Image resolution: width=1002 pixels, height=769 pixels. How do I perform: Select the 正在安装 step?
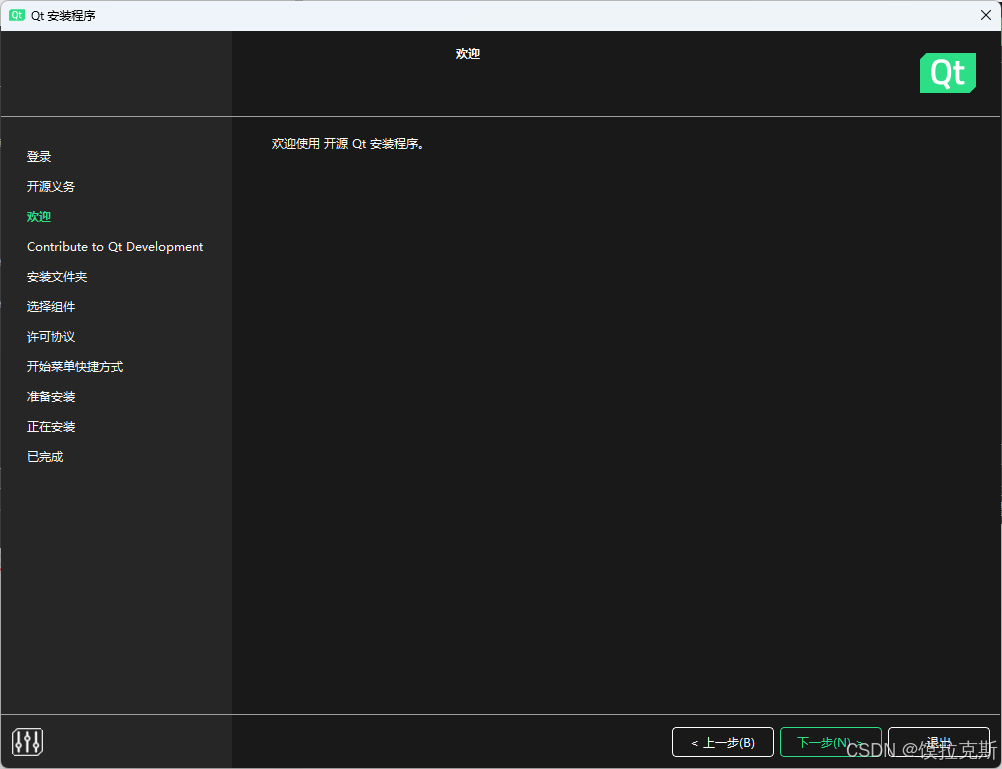51,427
